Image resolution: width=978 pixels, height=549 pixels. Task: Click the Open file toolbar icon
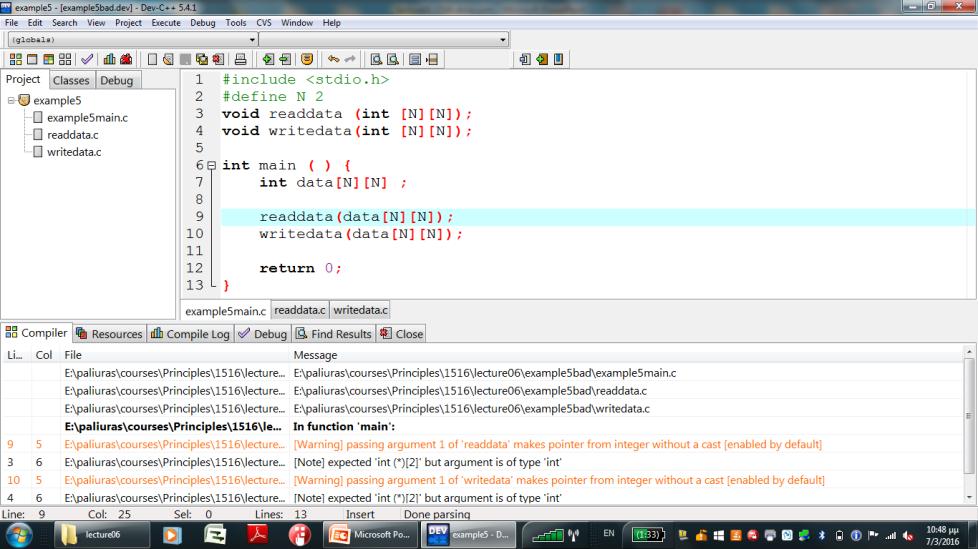pos(168,59)
